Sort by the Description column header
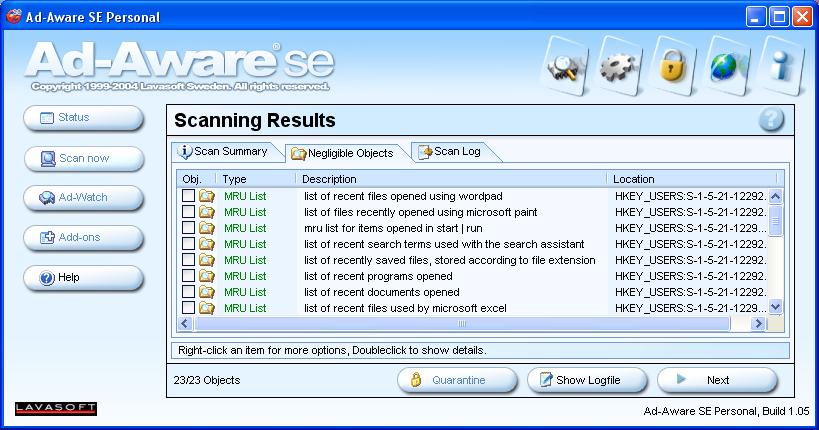The height and width of the screenshot is (430, 819). (451, 179)
